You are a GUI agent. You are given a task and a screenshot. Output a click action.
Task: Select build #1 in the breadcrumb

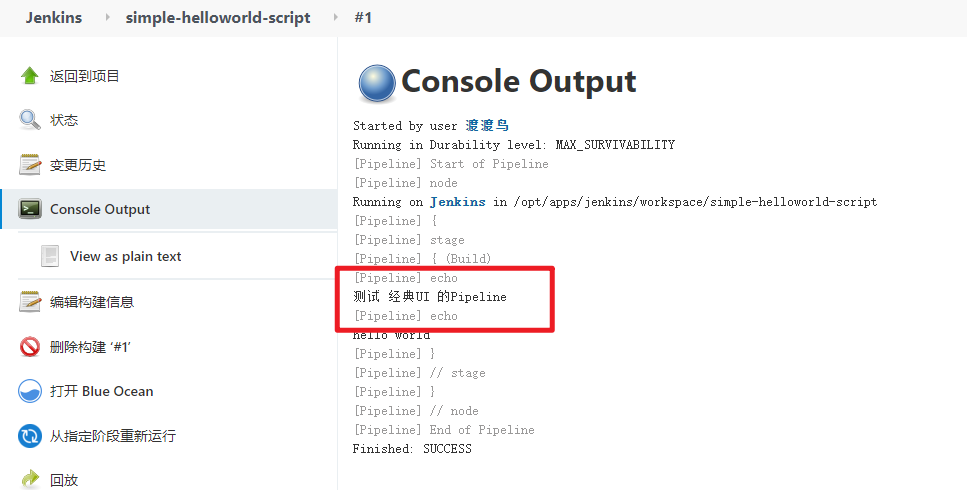click(363, 17)
